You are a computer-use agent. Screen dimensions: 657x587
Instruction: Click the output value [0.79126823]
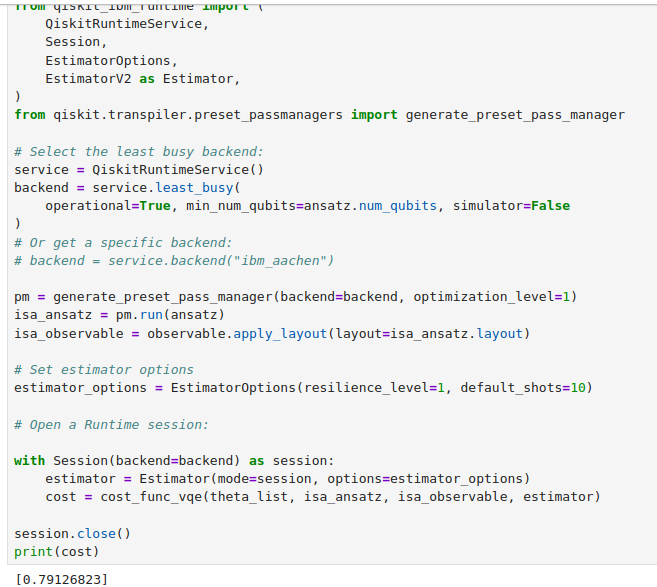(x=61, y=578)
